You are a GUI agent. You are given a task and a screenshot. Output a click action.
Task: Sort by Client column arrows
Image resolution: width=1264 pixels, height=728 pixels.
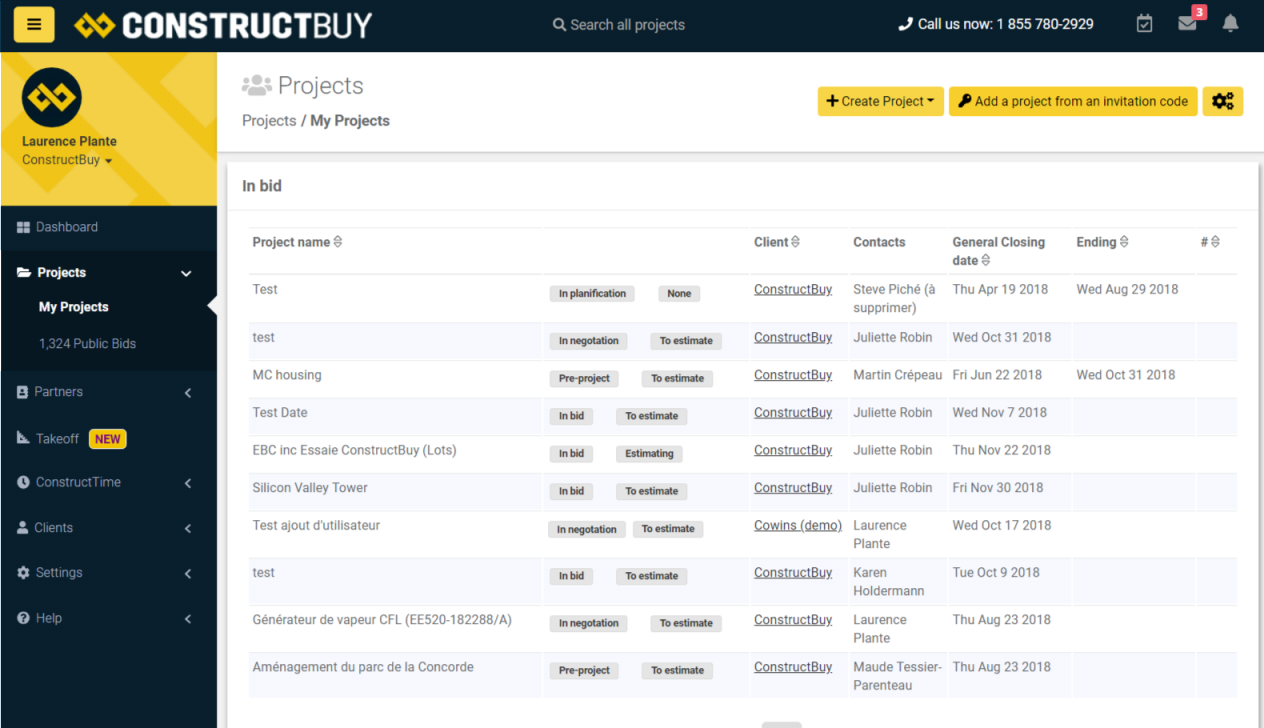795,242
